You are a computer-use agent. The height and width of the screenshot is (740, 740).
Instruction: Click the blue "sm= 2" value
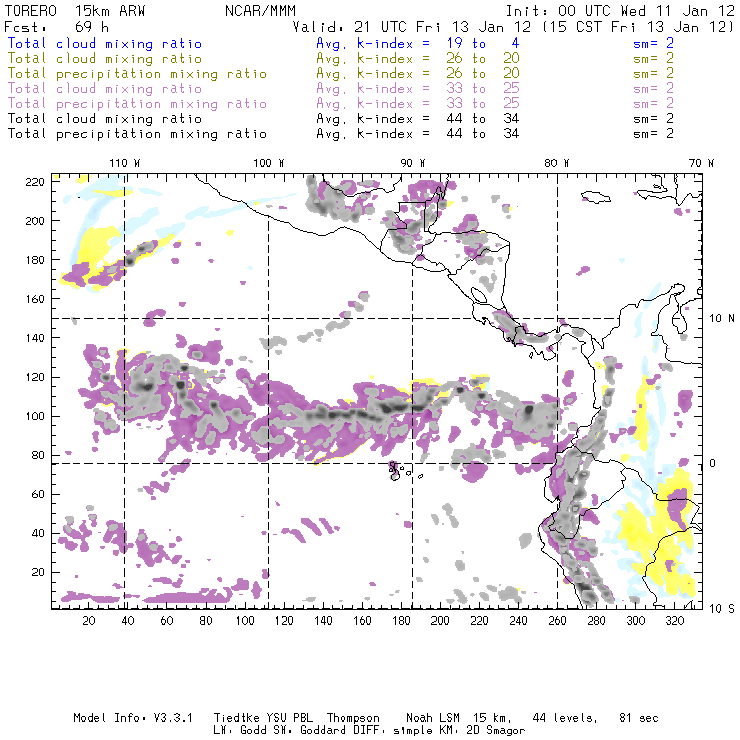(653, 44)
